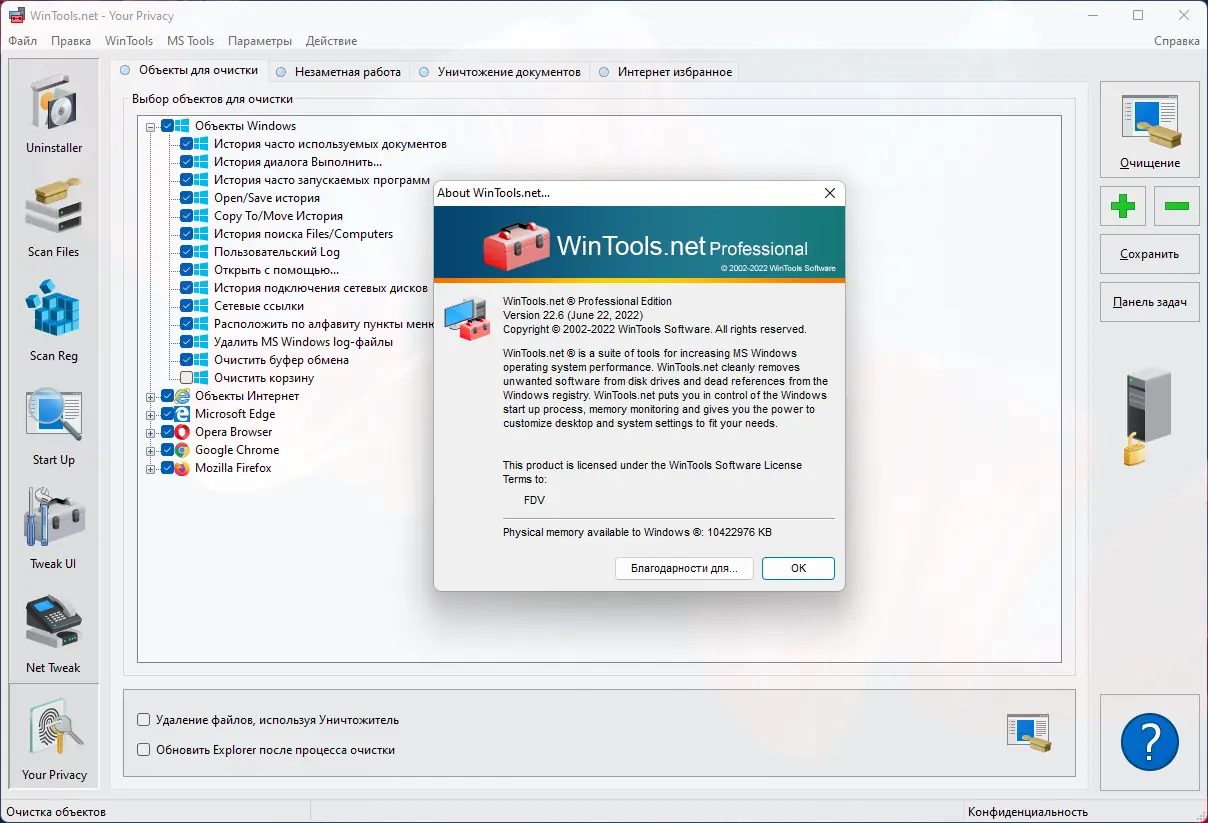Viewport: 1208px width, 823px height.
Task: Expand the Mozilla Firefox node
Action: [151, 469]
